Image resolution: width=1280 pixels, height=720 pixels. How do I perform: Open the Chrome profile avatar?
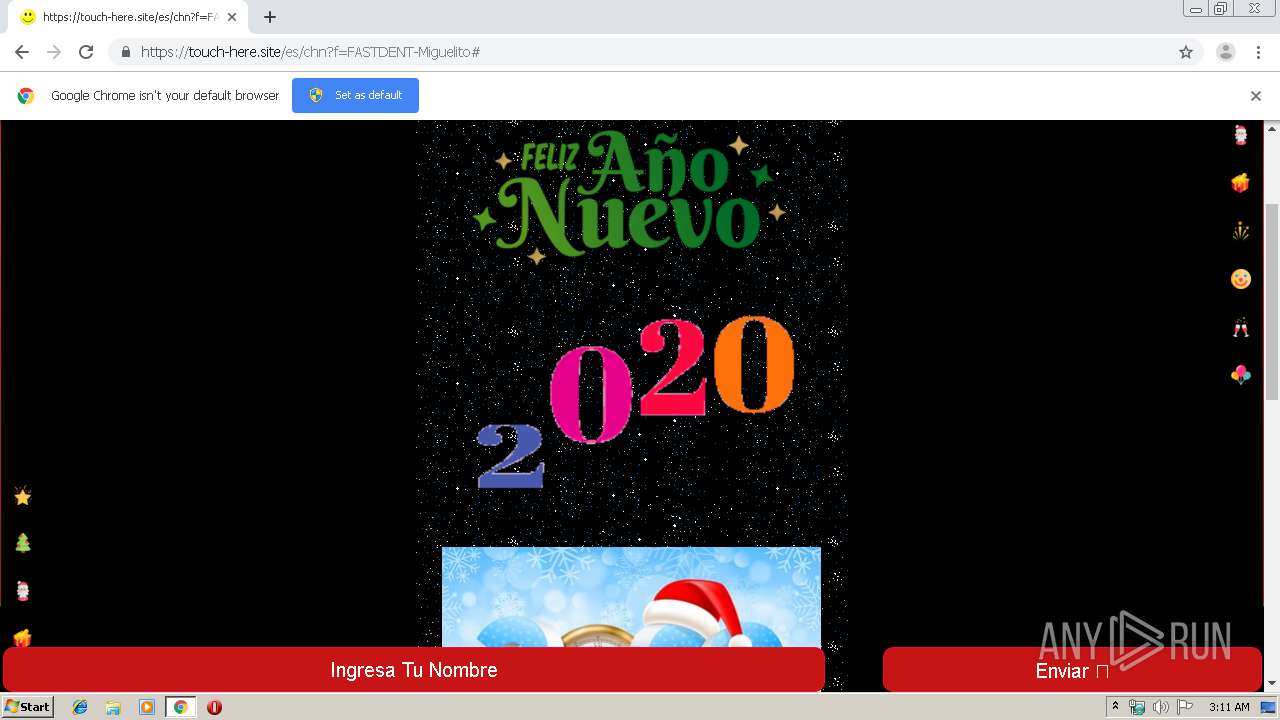click(x=1225, y=52)
